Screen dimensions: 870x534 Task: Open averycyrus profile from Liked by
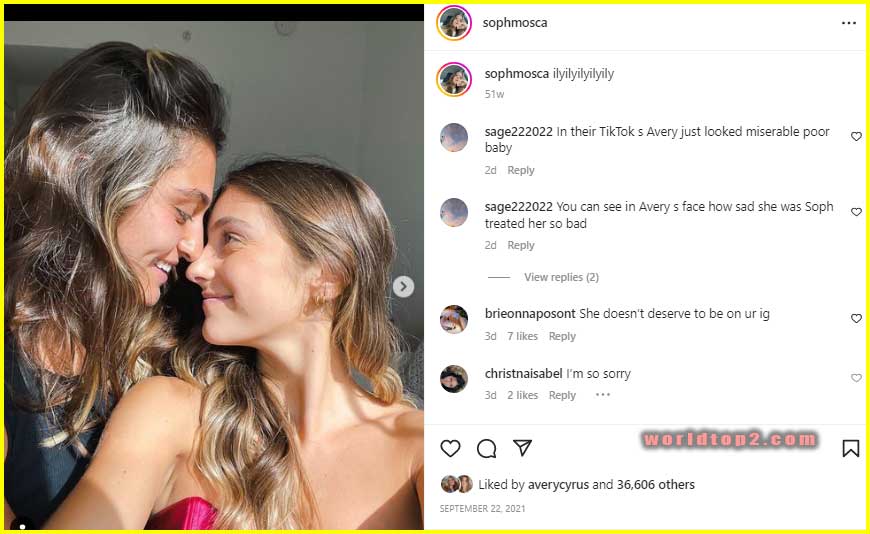point(559,484)
